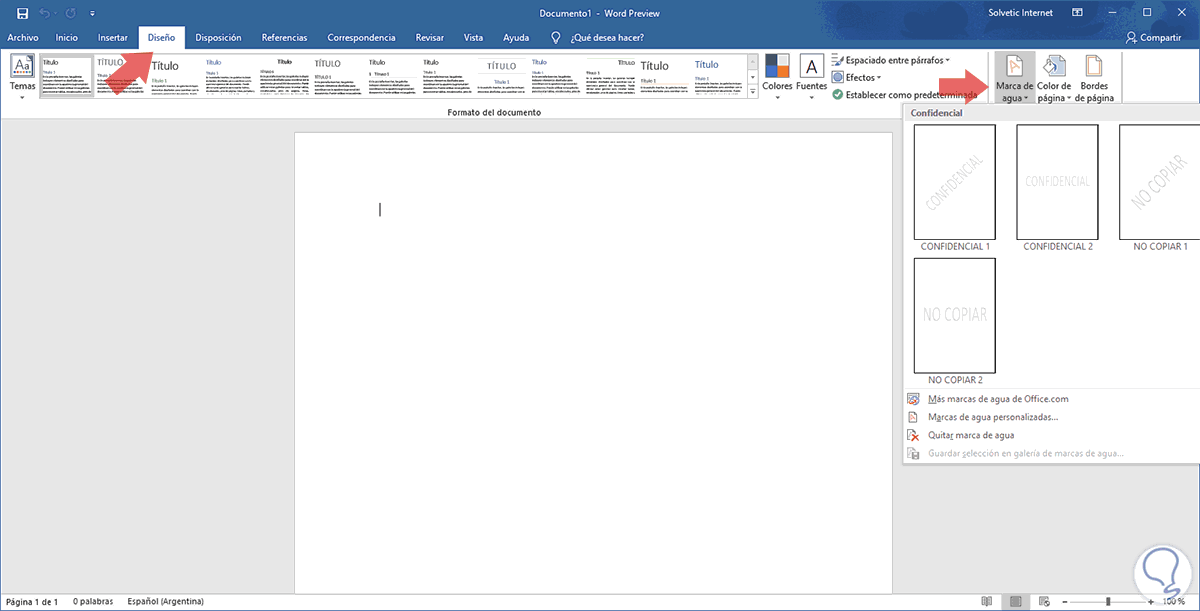Viewport: 1200px width, 611px height.
Task: Click the Página 1 de 1 status indicator
Action: tap(33, 602)
